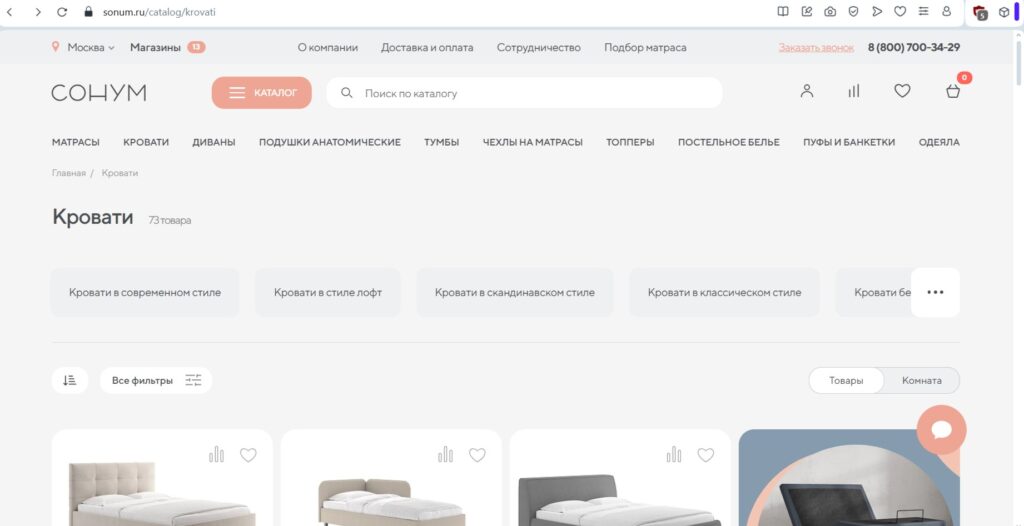Expand the Москва city selector
Screen dimensions: 1024x526
coord(84,47)
